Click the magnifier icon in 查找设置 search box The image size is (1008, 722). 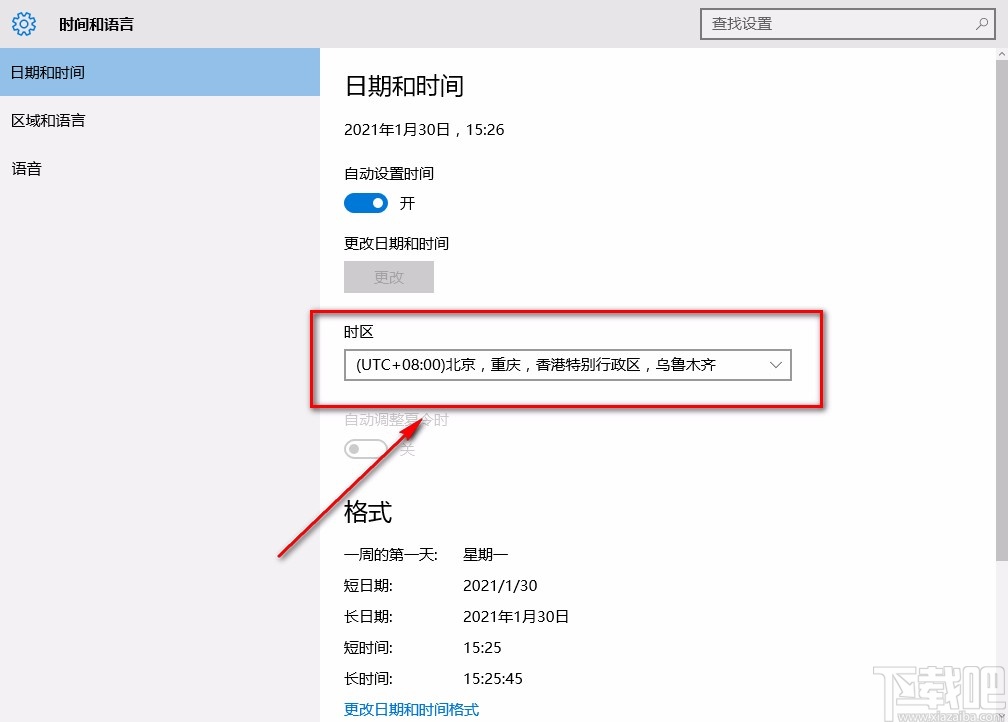pyautogui.click(x=982, y=23)
